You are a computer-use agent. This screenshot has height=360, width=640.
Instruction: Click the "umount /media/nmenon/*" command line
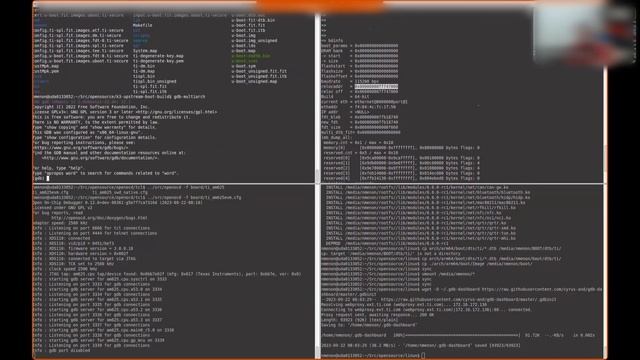398,274
